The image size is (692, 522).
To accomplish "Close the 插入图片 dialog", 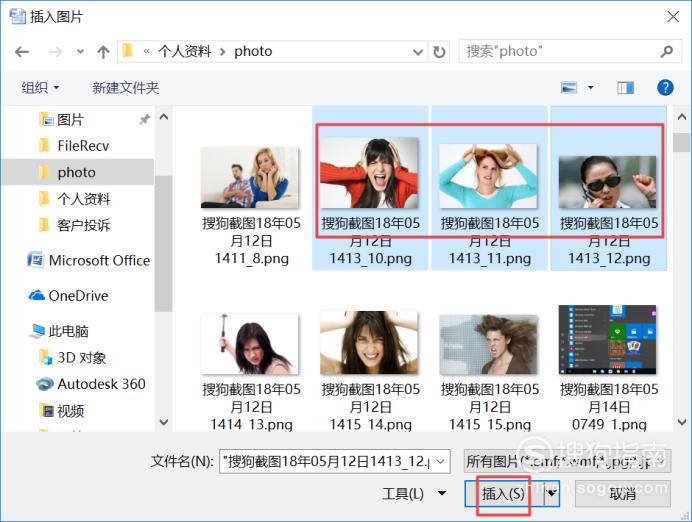I will 673,17.
